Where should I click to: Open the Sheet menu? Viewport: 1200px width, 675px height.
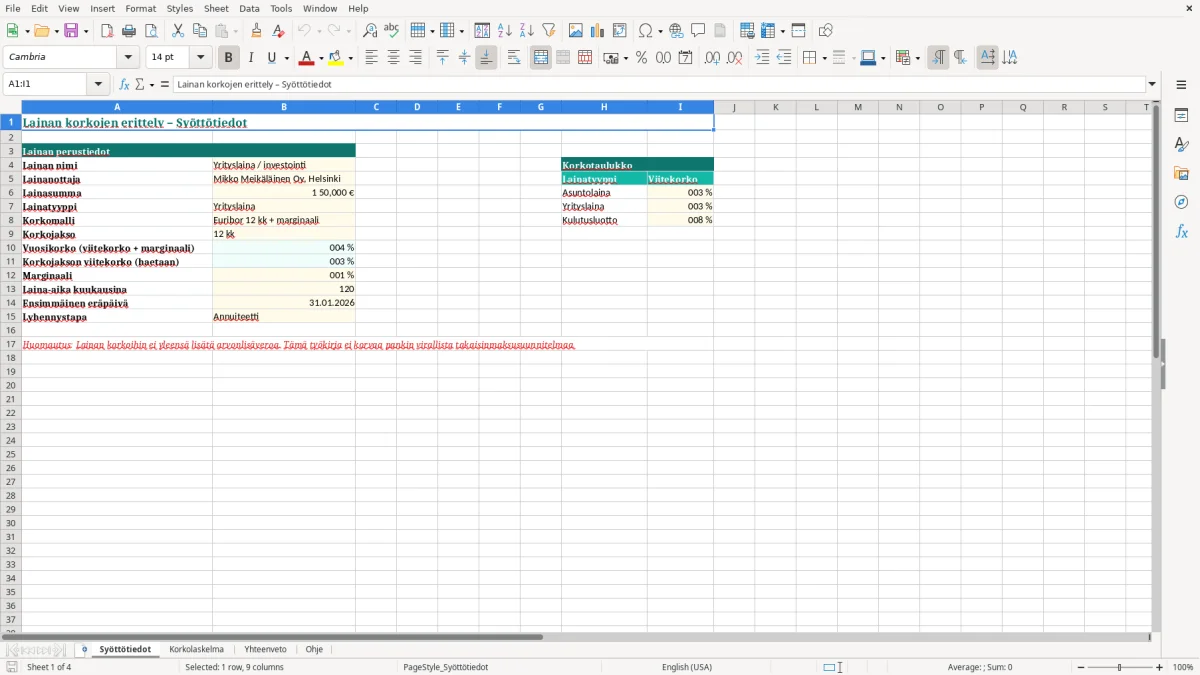(x=216, y=8)
